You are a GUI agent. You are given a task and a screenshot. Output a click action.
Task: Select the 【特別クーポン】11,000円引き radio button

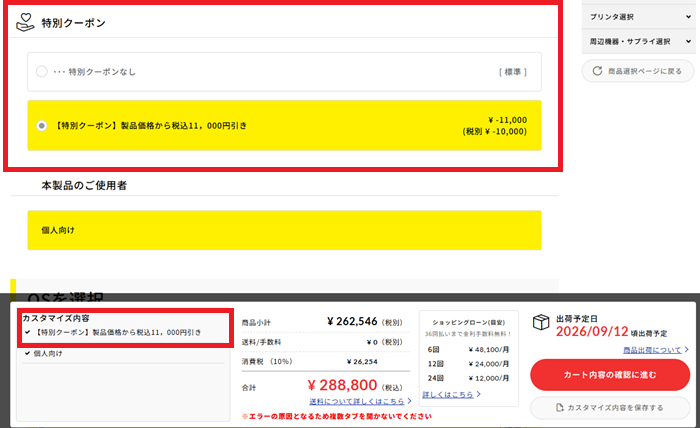42,126
